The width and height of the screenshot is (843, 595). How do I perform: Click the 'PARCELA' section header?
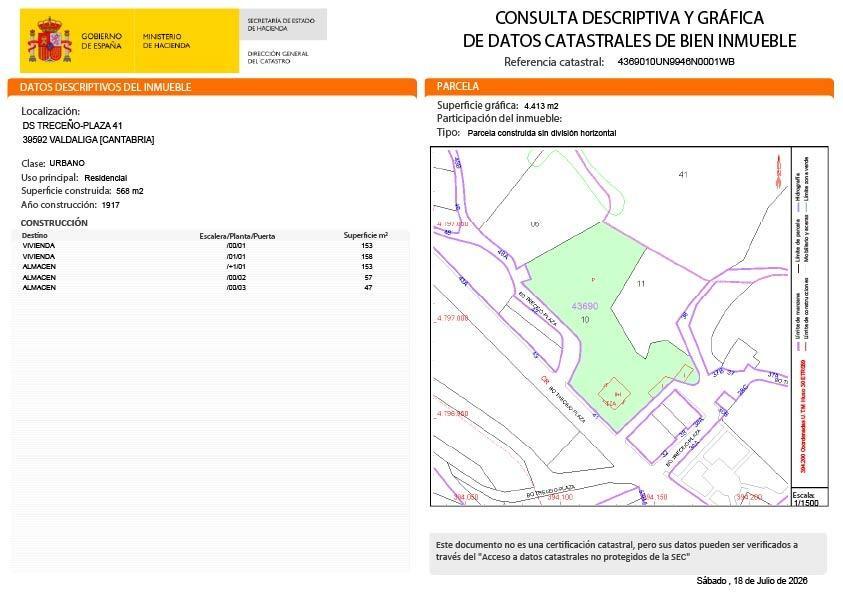click(x=458, y=86)
